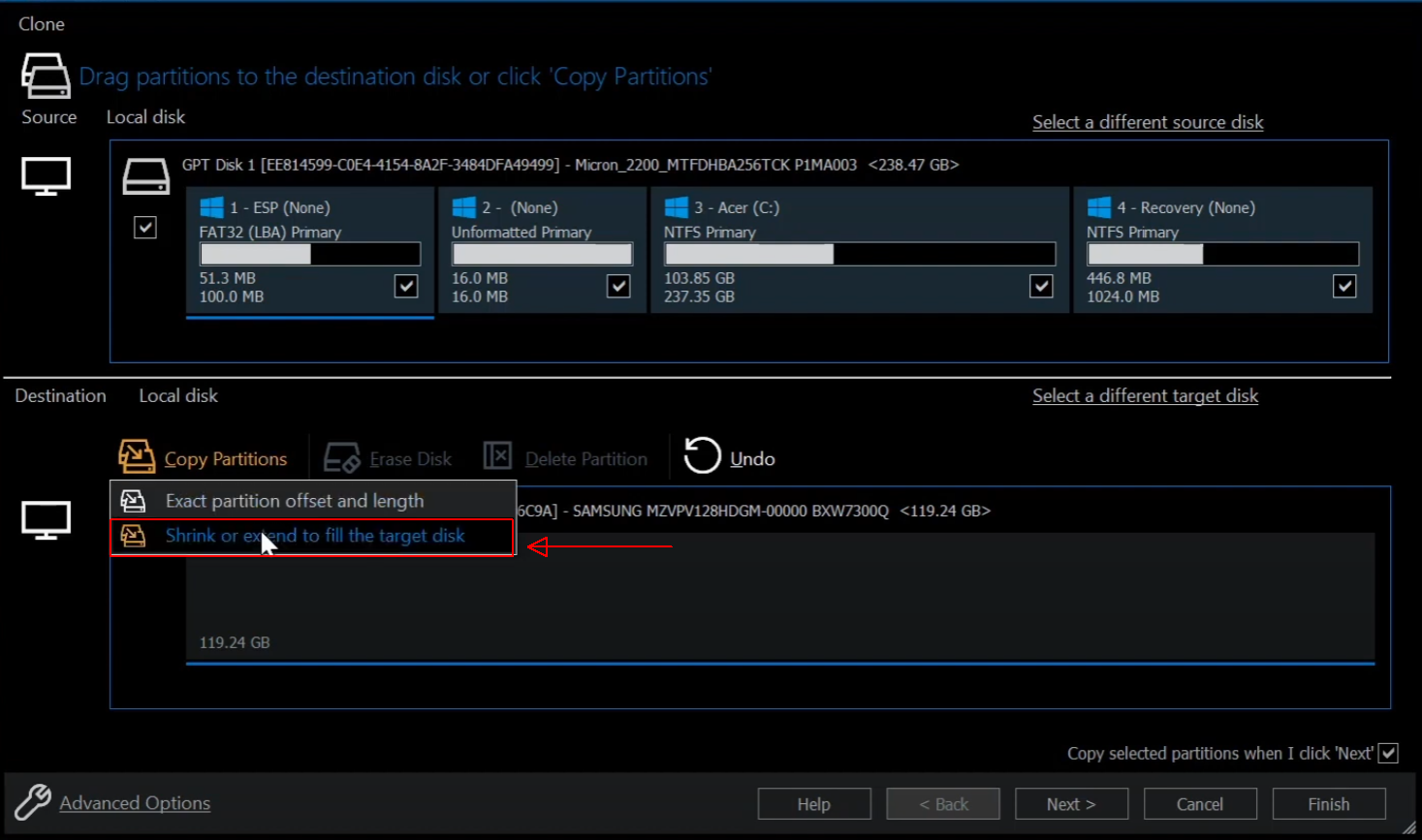Viewport: 1422px width, 840px height.
Task: Click the 119.24 GB size label
Action: pyautogui.click(x=235, y=642)
